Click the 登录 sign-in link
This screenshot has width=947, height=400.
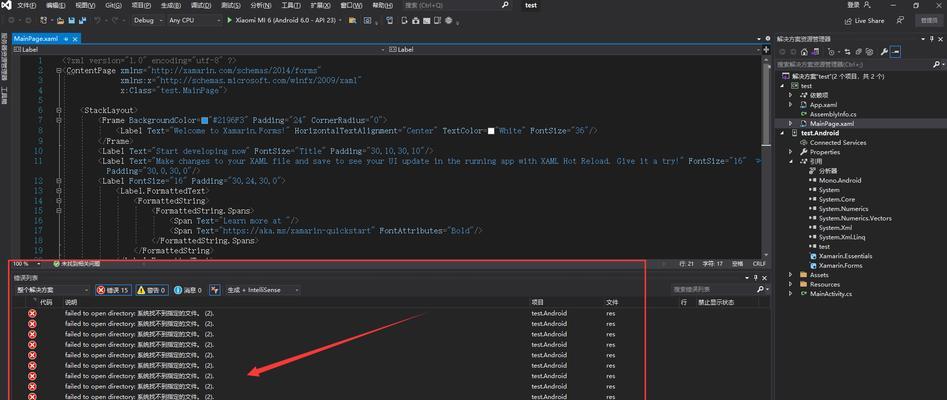point(853,5)
